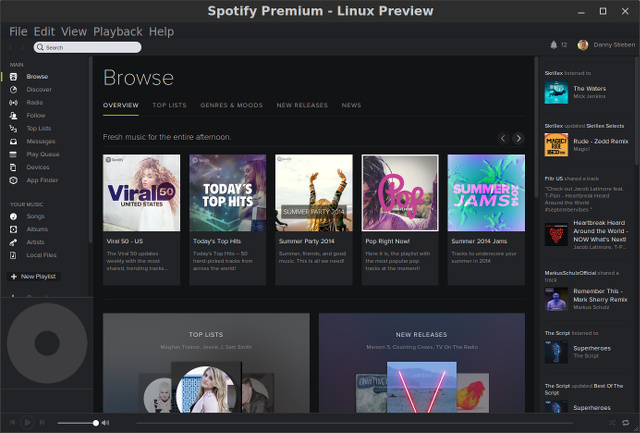Show next fresh music playlists
The image size is (640, 433).
pos(518,138)
